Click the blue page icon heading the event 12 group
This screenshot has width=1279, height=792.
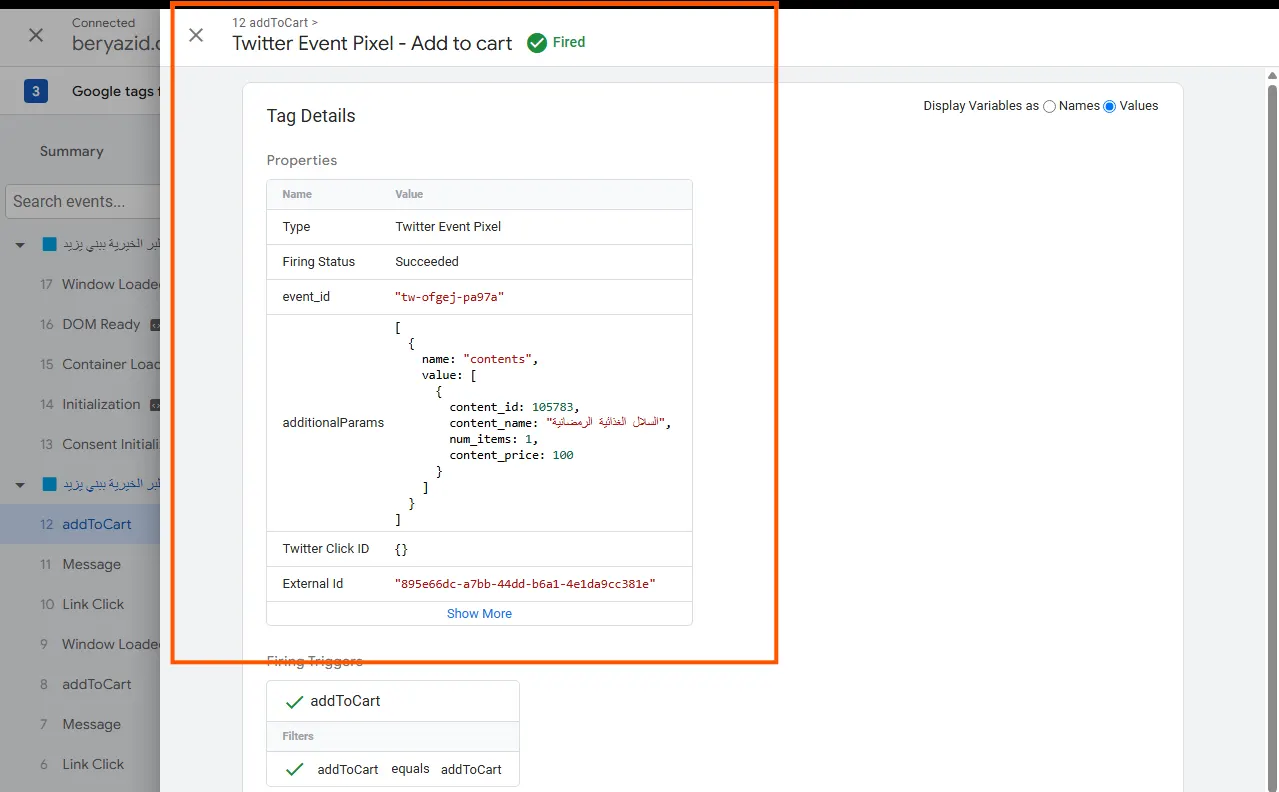coord(49,484)
